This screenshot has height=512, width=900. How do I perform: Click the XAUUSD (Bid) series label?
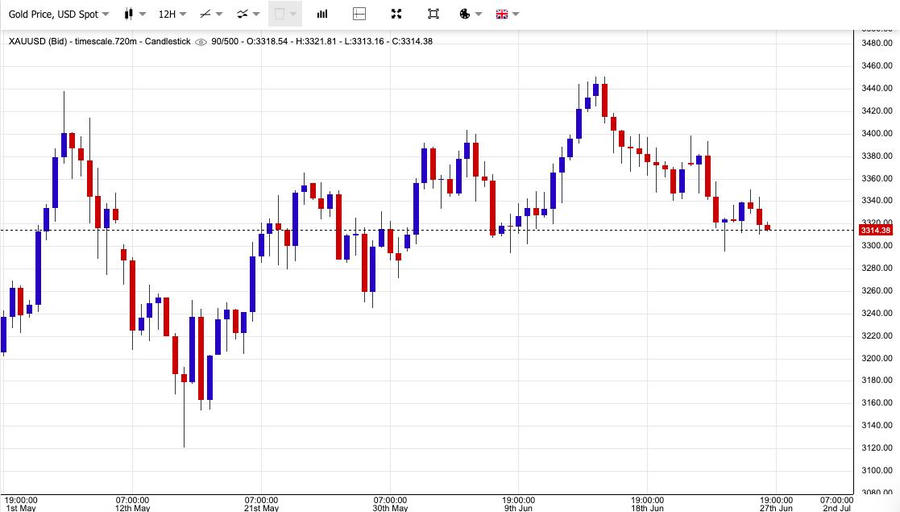39,42
